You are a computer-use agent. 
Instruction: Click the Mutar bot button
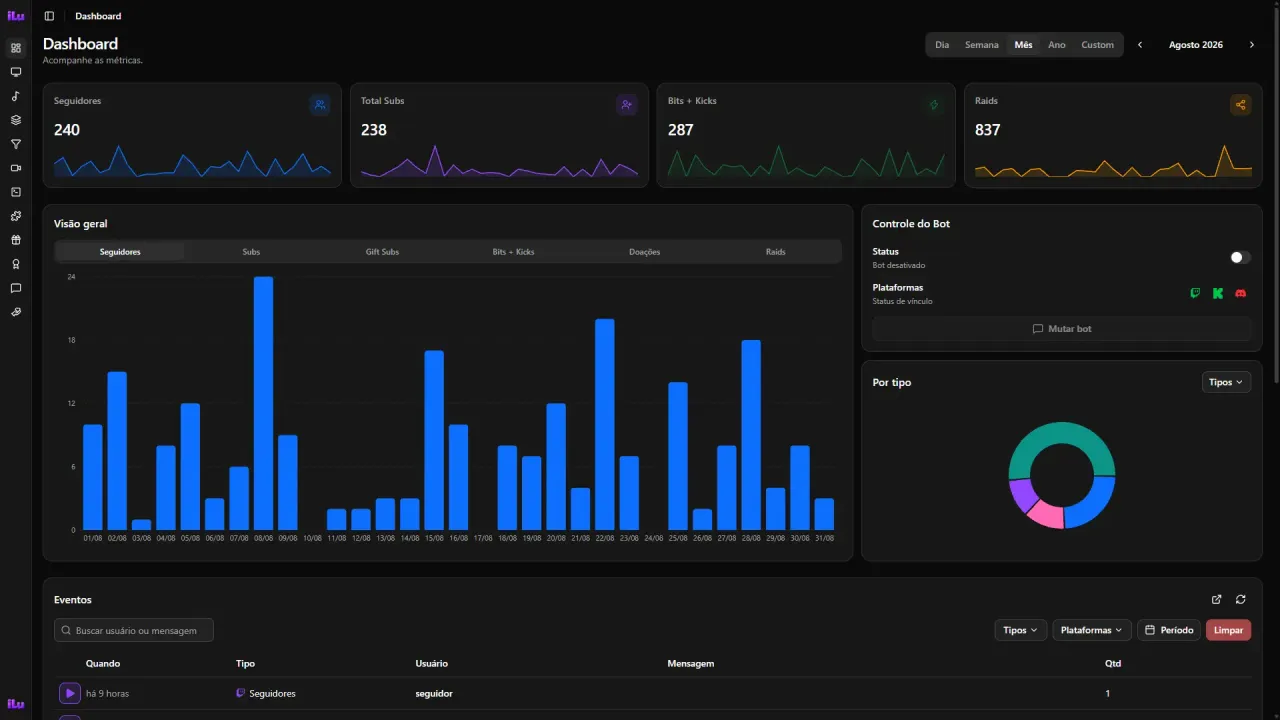1062,329
